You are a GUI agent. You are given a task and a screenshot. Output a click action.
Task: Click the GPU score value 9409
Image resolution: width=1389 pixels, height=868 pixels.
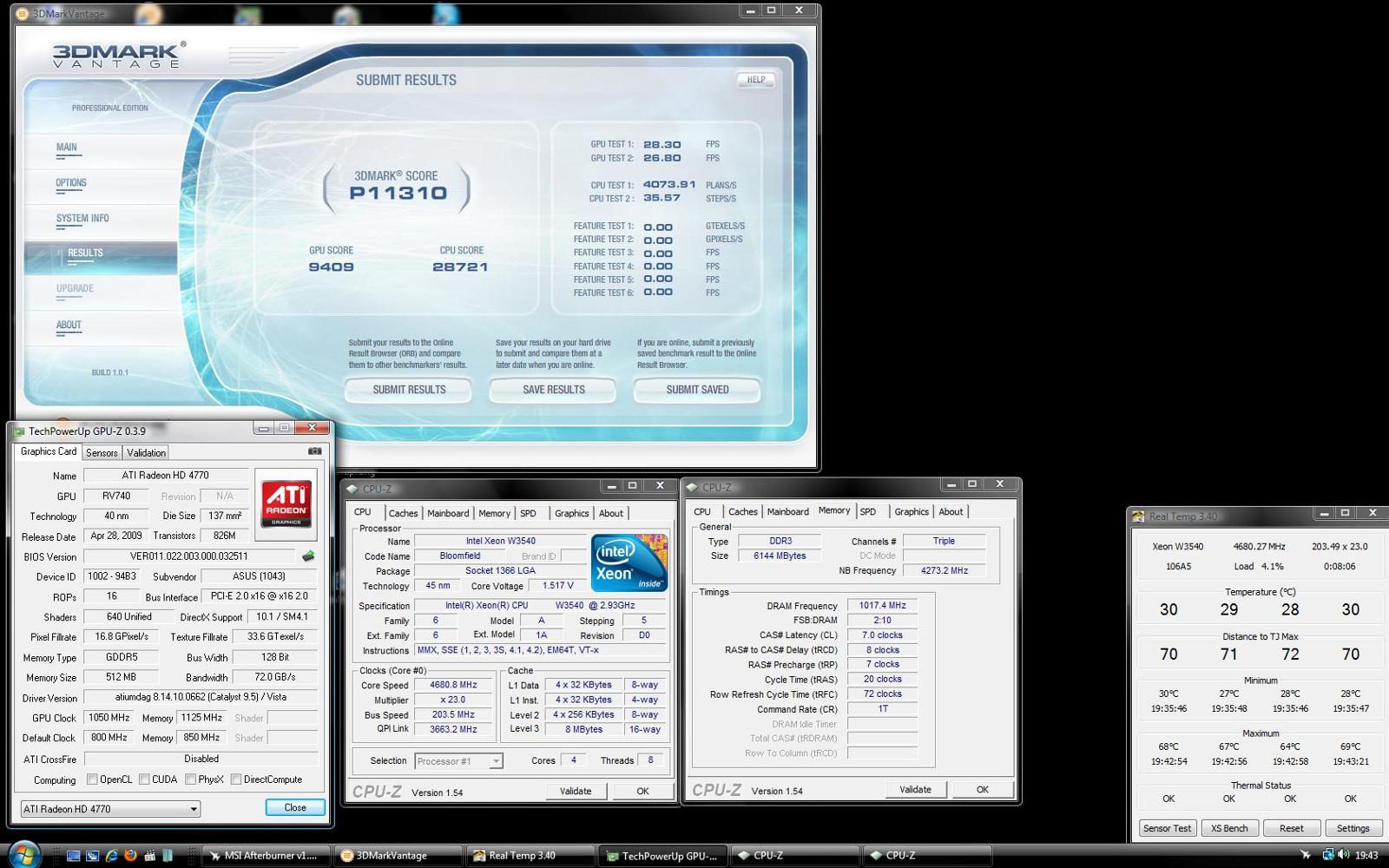(x=331, y=267)
